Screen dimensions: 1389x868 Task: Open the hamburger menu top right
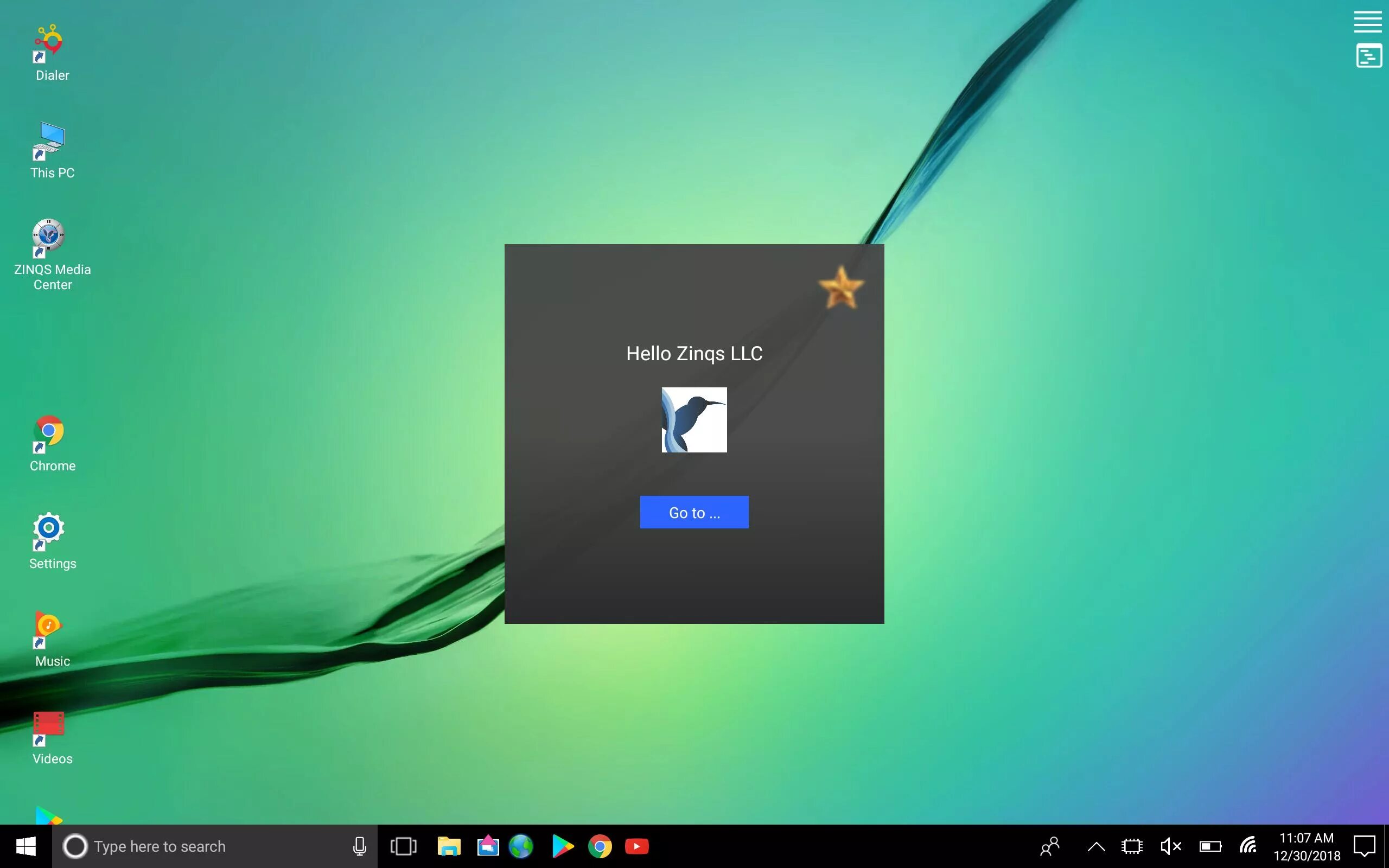tap(1367, 22)
